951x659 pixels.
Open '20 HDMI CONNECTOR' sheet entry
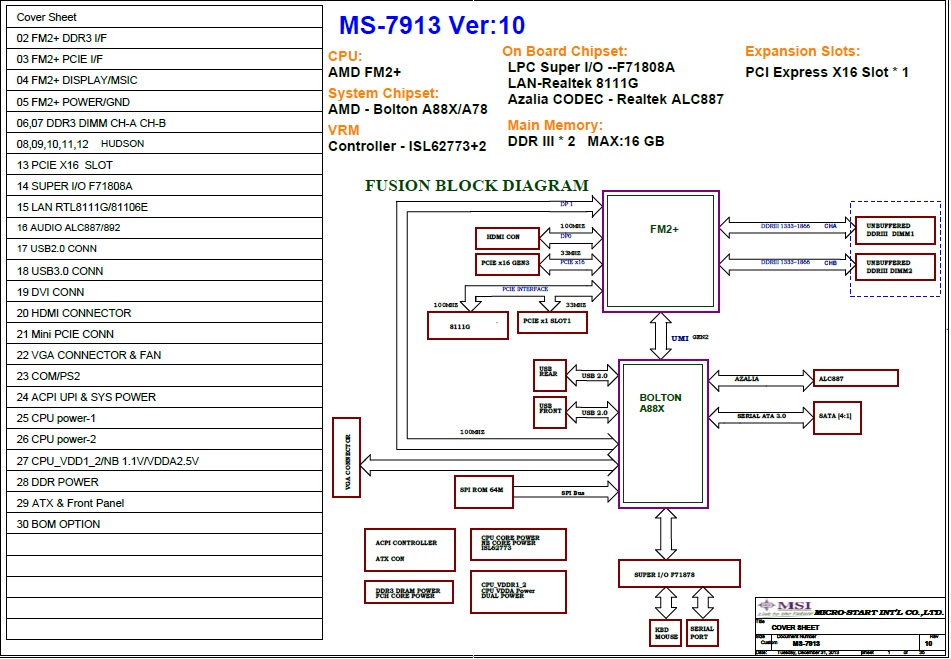click(x=164, y=313)
